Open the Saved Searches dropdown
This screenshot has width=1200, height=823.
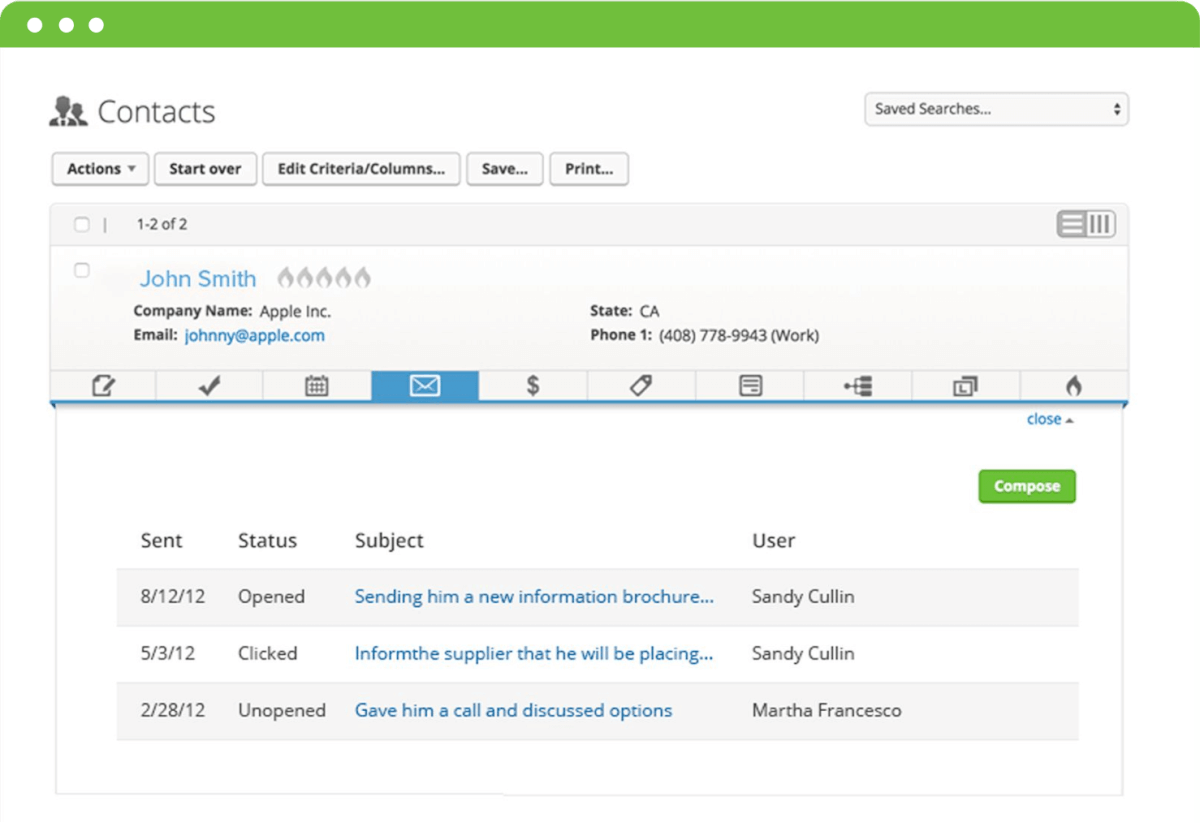click(996, 108)
